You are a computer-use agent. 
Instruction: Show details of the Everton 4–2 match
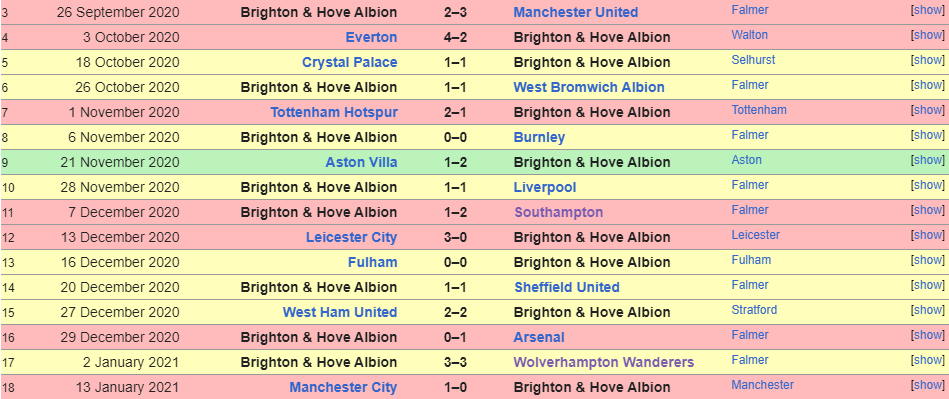tap(928, 35)
